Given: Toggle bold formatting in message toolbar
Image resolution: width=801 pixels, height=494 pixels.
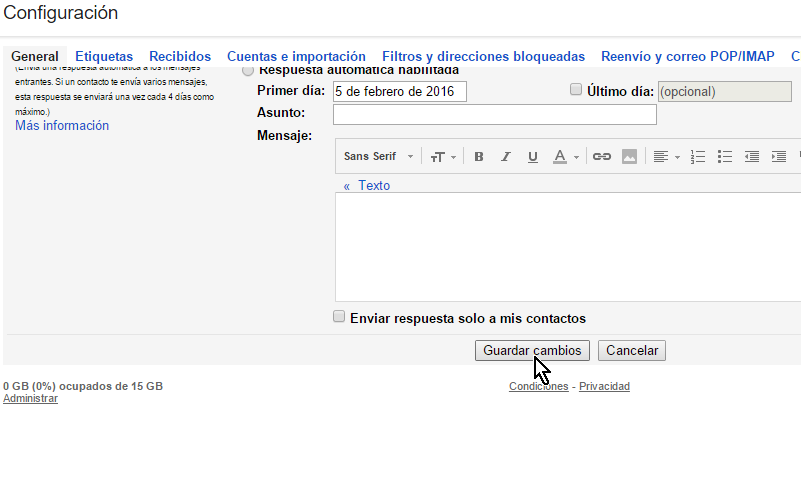Looking at the screenshot, I should coord(479,157).
